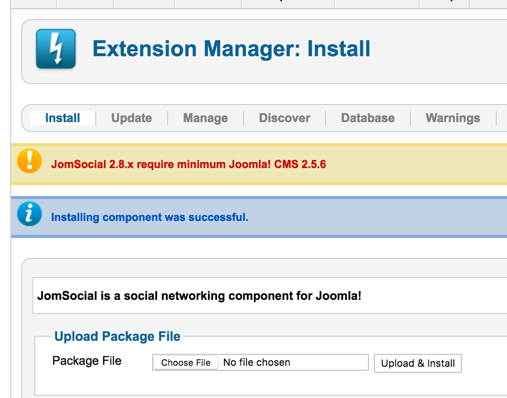Click the JomSocial 2.8.x requirement warning text

[188, 164]
